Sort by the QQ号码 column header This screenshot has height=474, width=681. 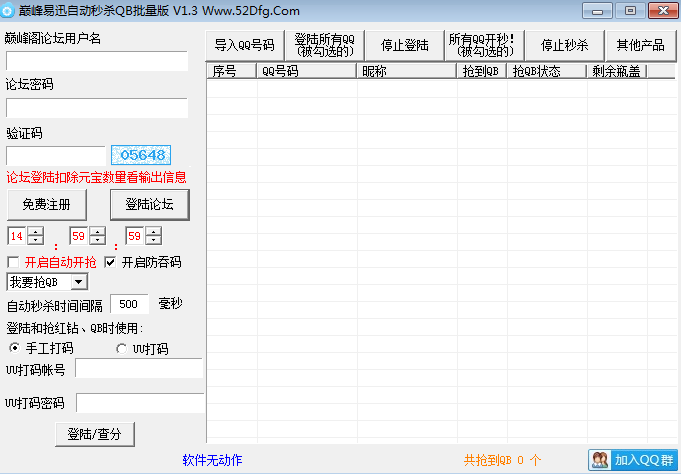(307, 71)
